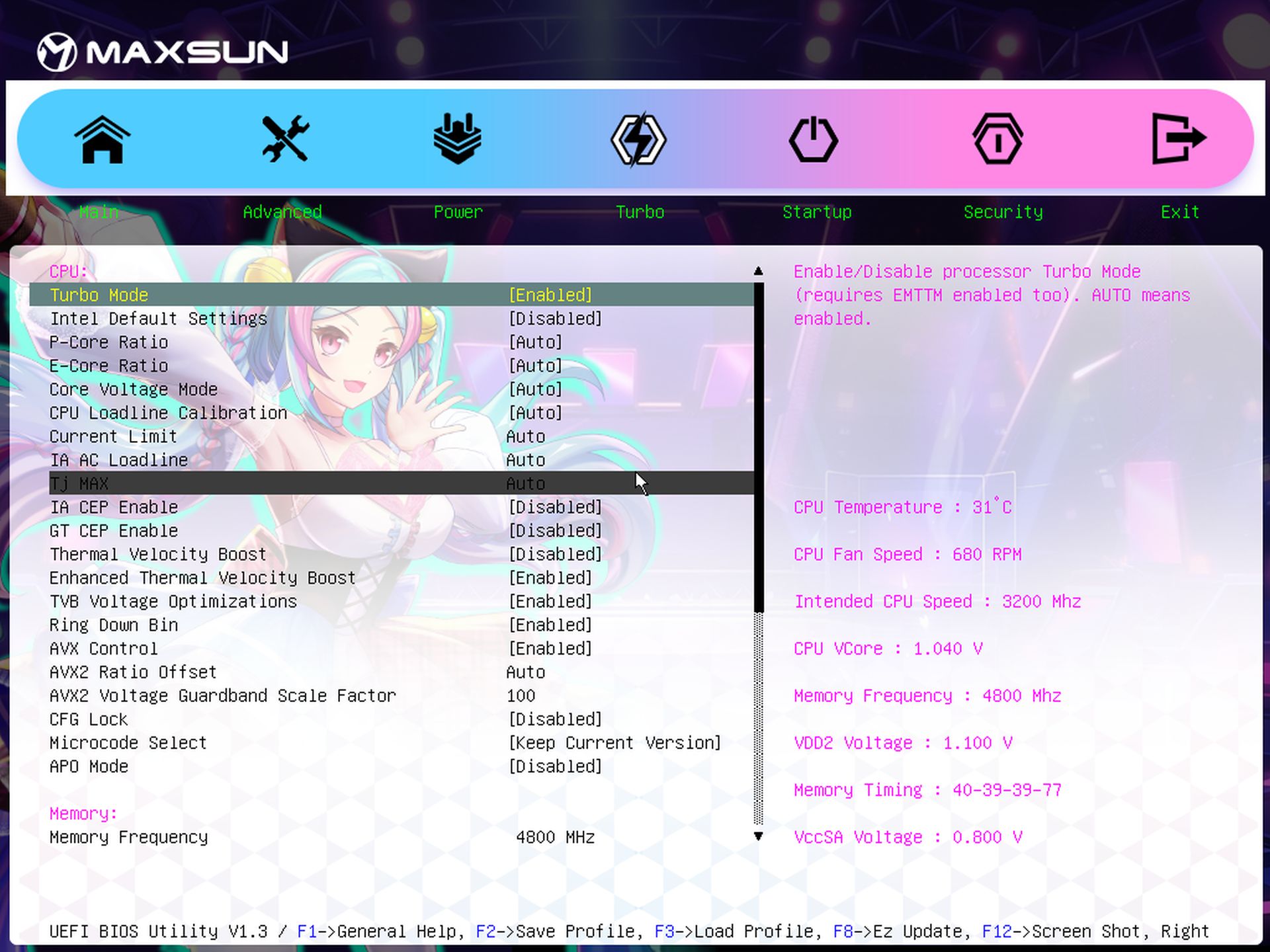Image resolution: width=1270 pixels, height=952 pixels.
Task: Click the Main home icon
Action: pyautogui.click(x=102, y=139)
